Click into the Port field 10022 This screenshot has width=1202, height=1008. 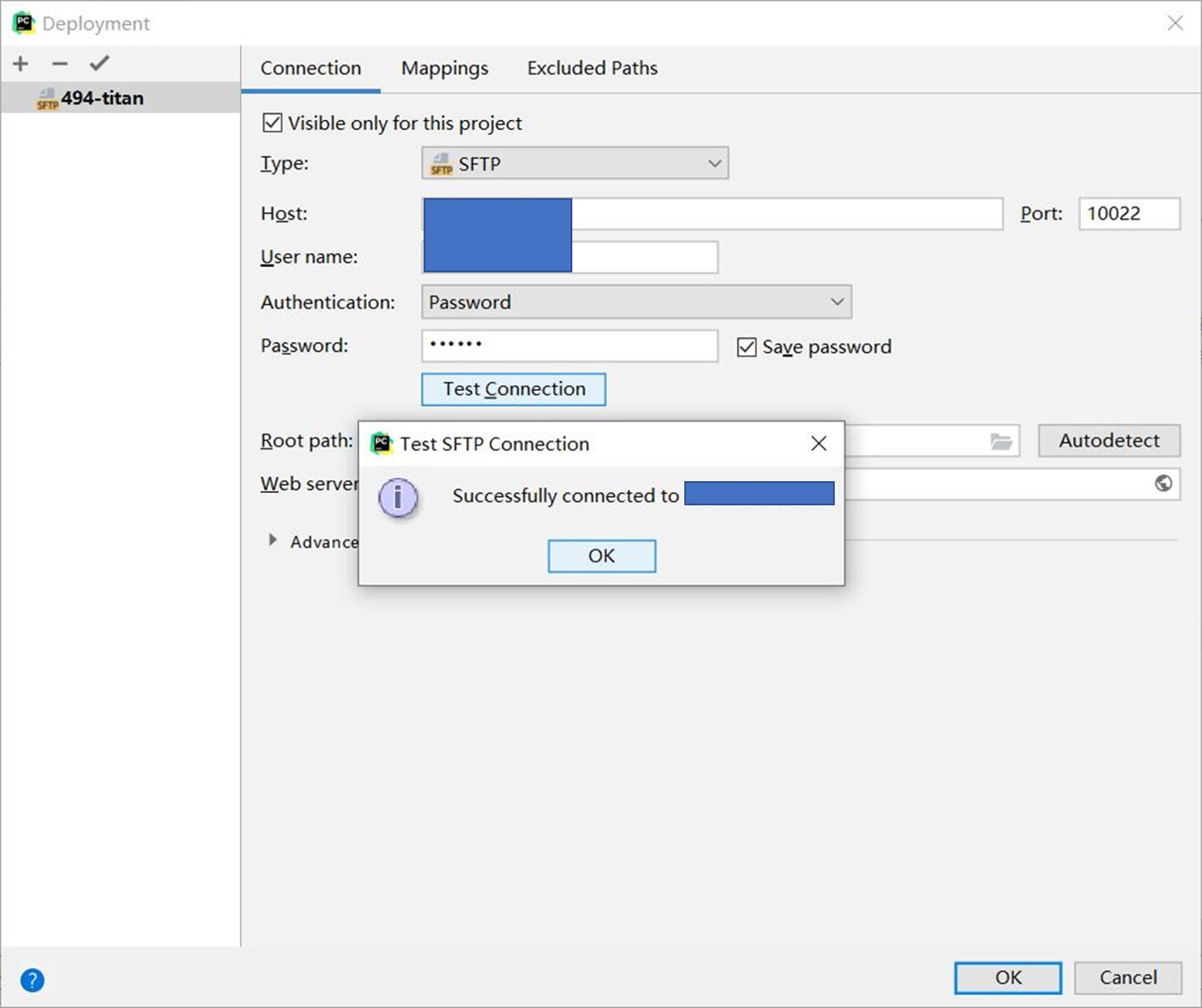pyautogui.click(x=1129, y=214)
